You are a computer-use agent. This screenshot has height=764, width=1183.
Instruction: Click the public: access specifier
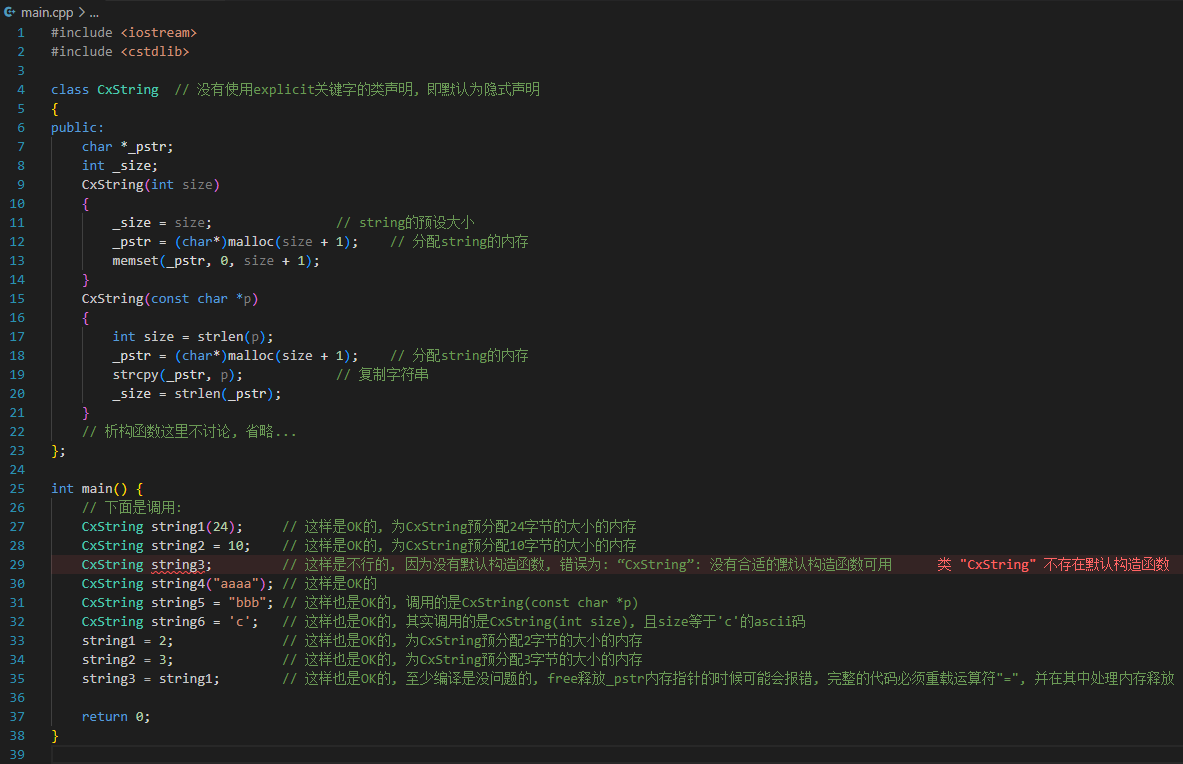pos(78,127)
